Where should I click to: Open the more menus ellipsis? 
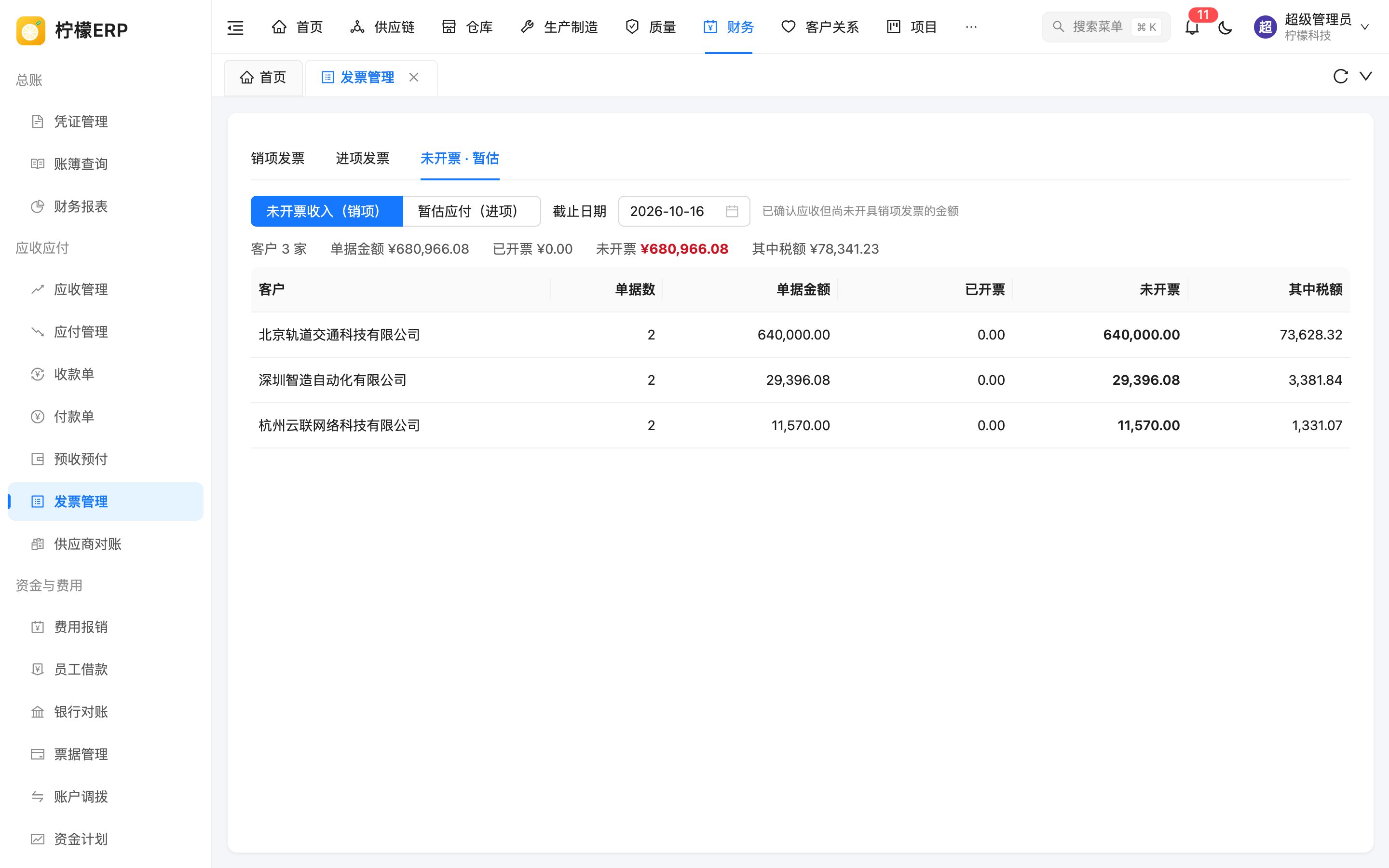pos(971,27)
